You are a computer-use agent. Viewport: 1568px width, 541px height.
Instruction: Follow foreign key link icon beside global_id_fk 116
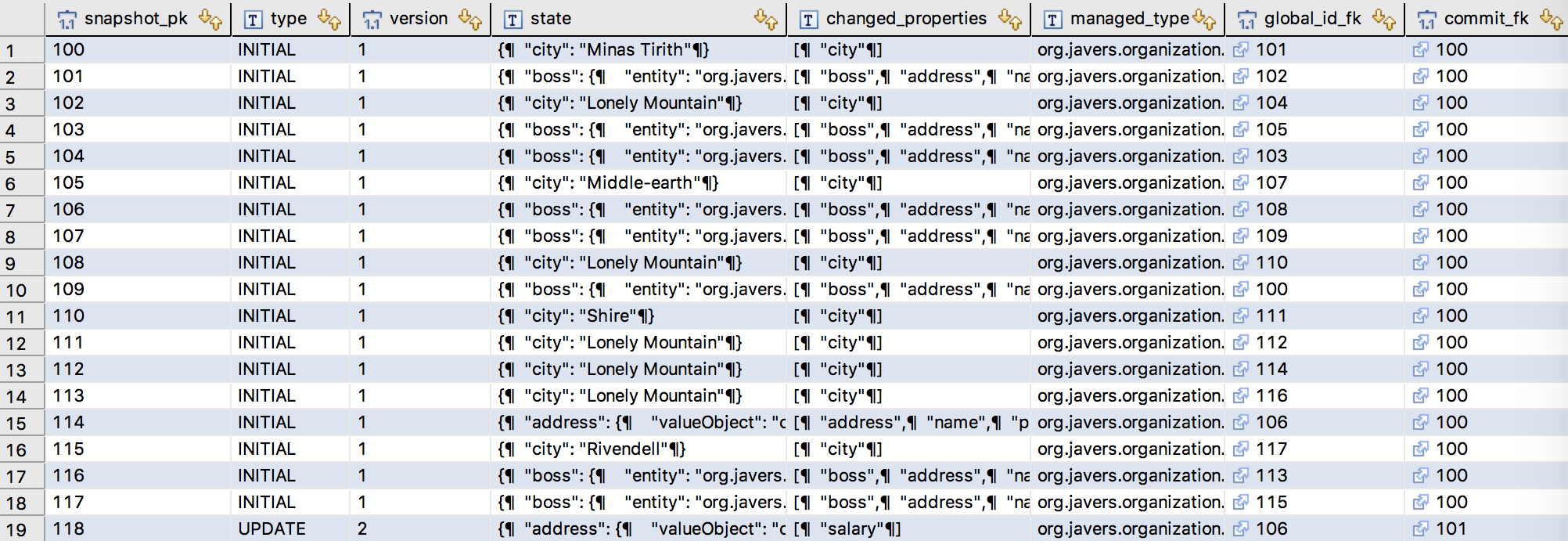tap(1241, 396)
